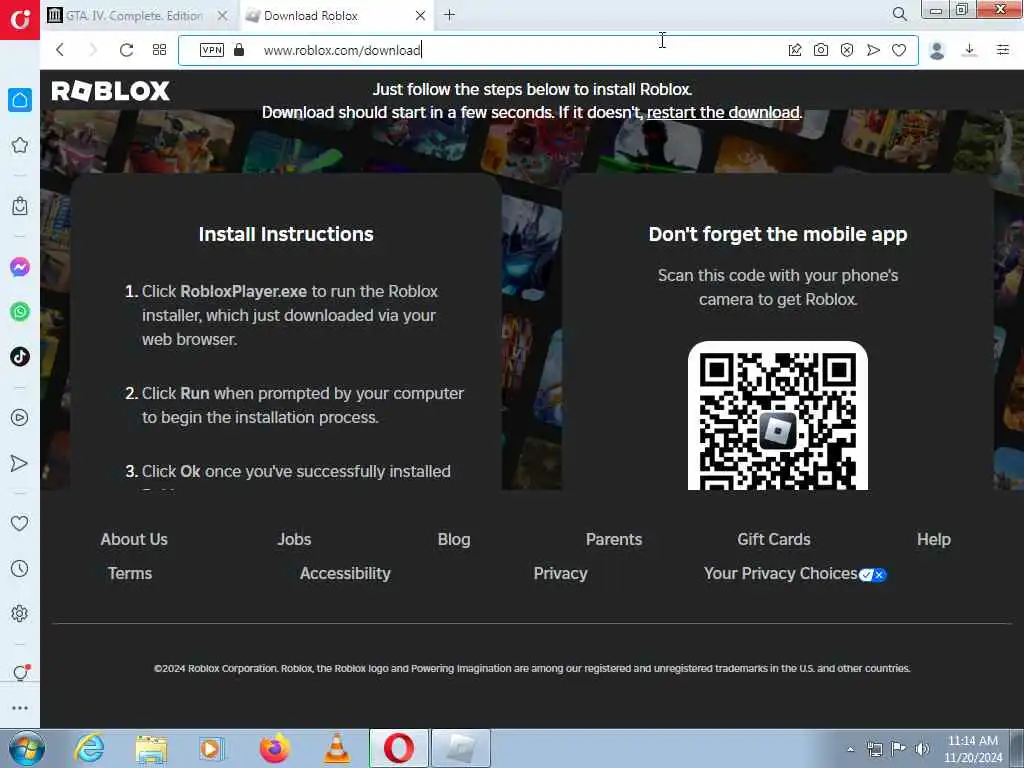Launch WhatsApp from the sidebar
This screenshot has height=768, width=1024.
click(x=20, y=312)
